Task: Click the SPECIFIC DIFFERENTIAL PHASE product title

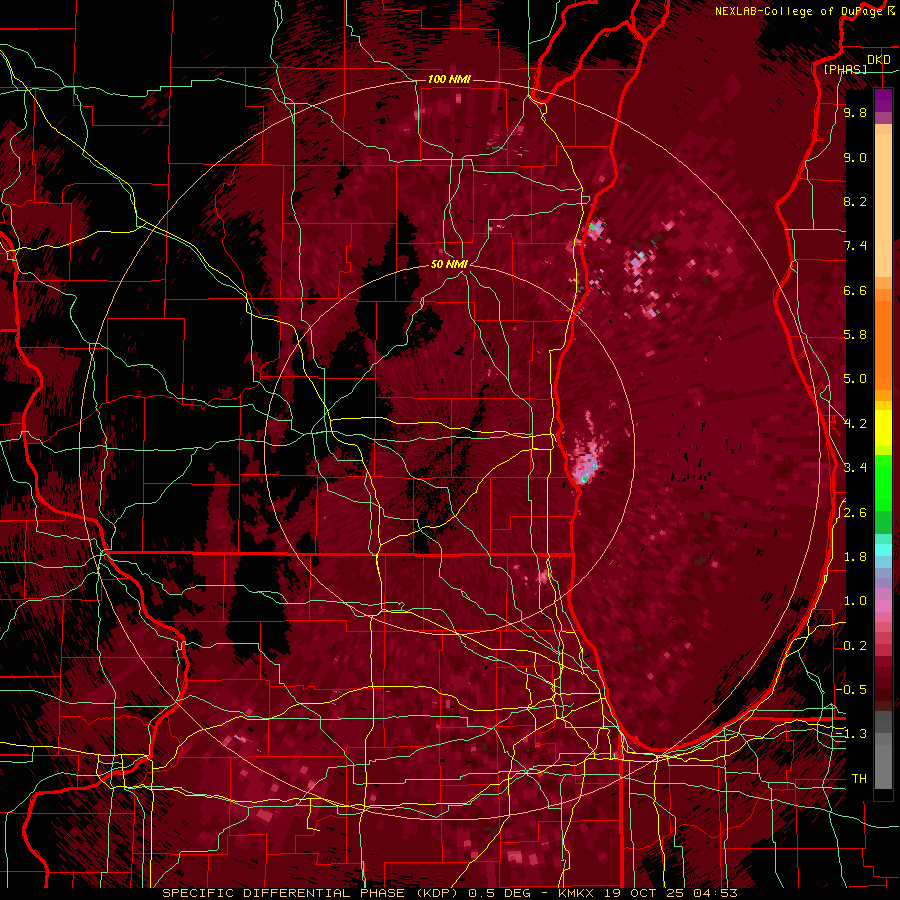Action: (284, 893)
